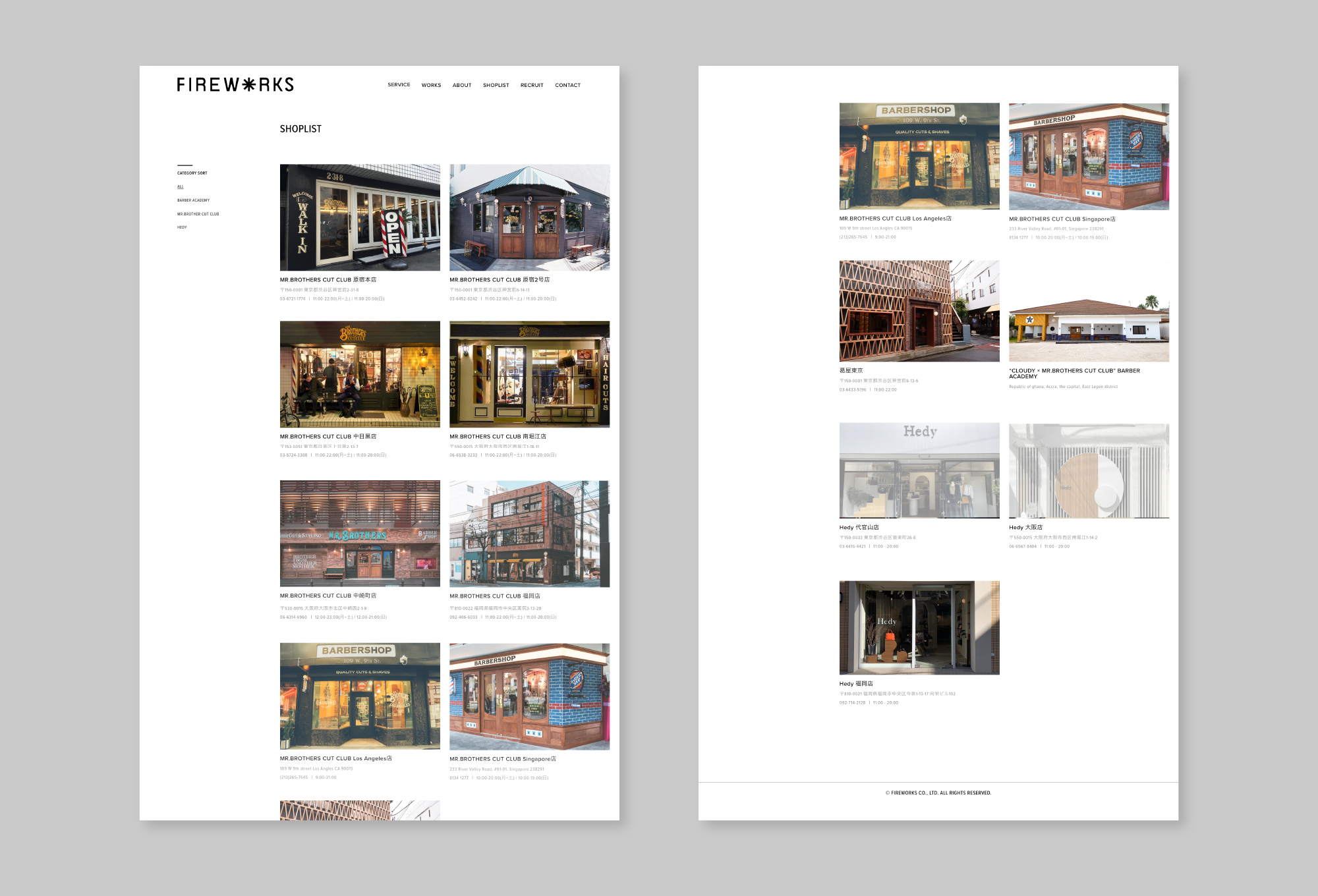Filter by HEDY category
Image resolution: width=1318 pixels, height=896 pixels.
pos(182,227)
